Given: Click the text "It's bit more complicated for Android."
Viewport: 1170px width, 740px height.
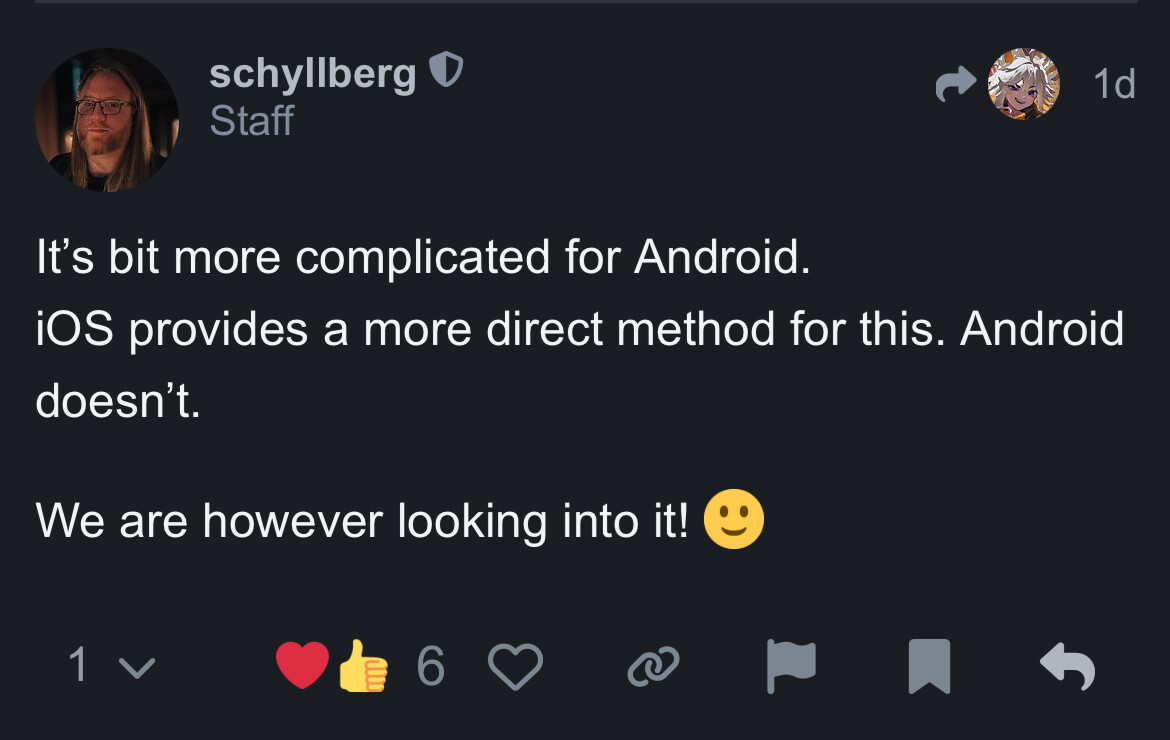Looking at the screenshot, I should coord(422,258).
